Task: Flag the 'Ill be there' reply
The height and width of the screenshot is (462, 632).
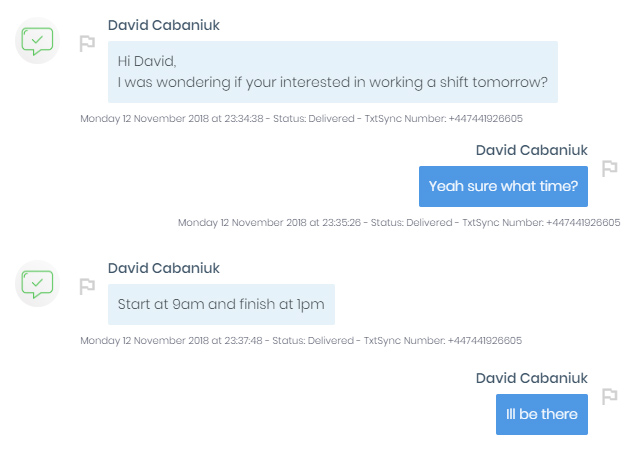Action: (609, 396)
